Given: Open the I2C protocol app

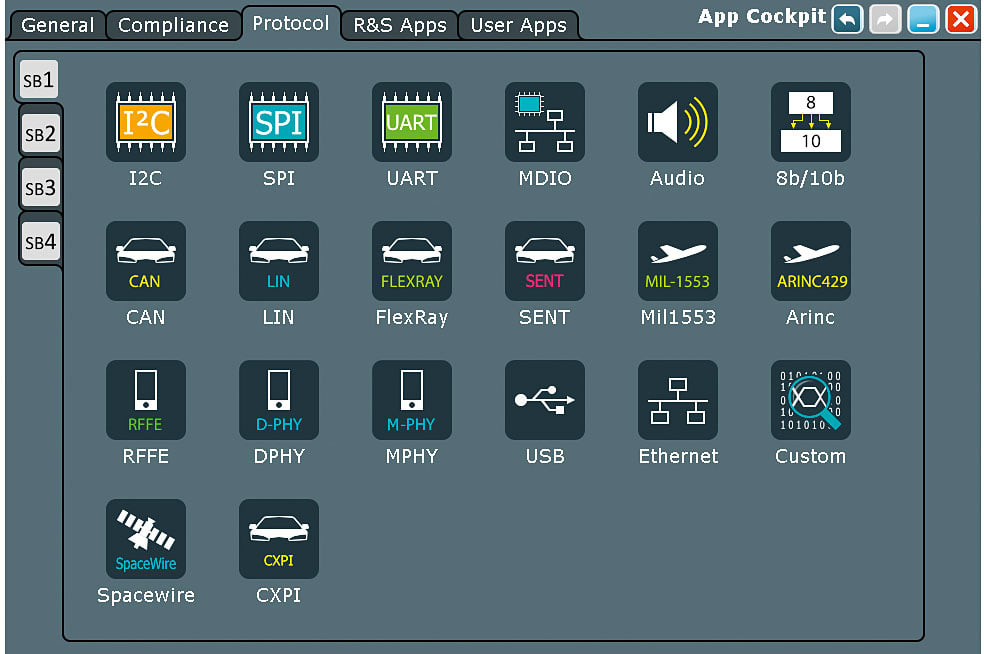Looking at the screenshot, I should 145,122.
